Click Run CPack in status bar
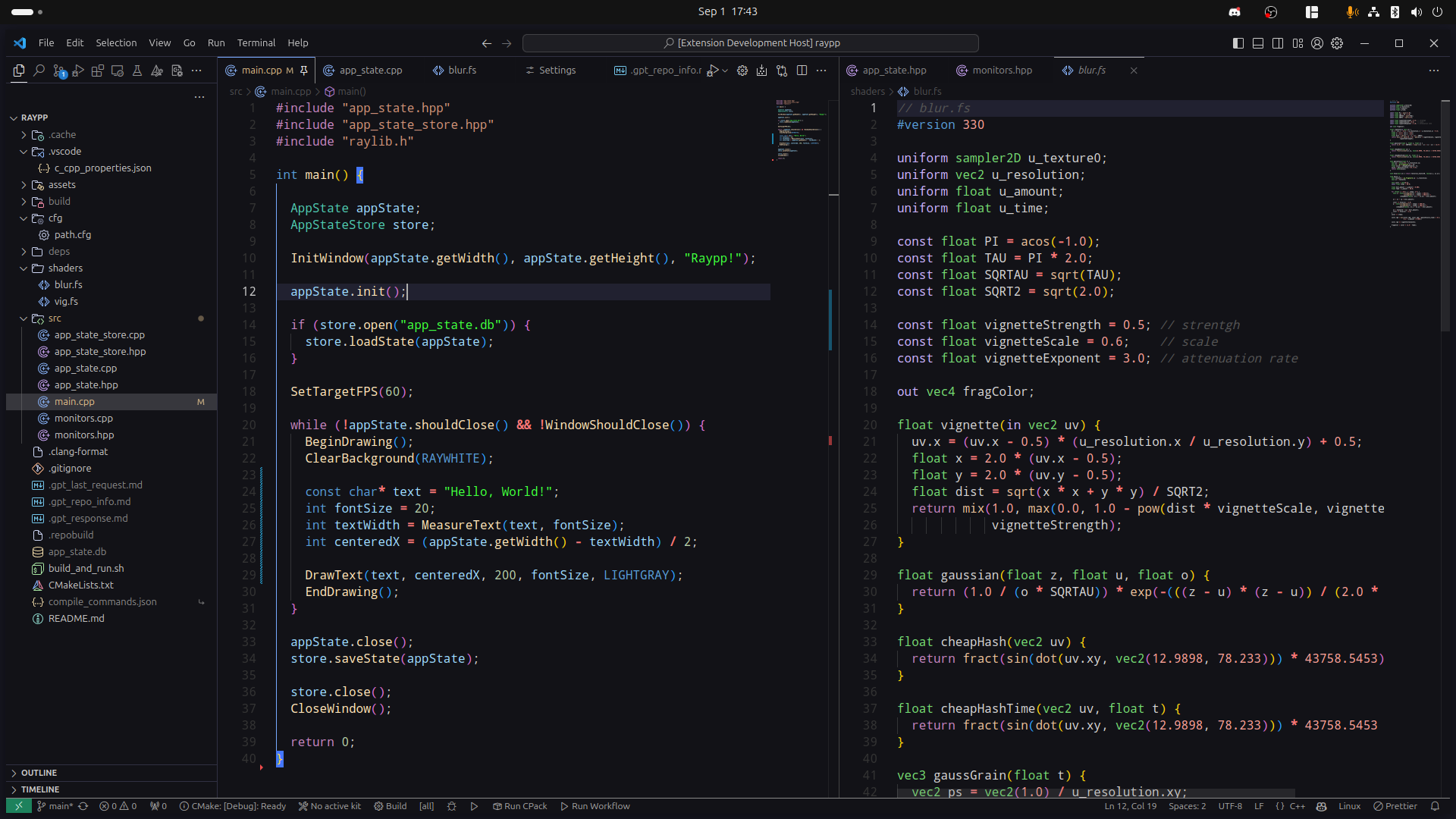 point(520,806)
